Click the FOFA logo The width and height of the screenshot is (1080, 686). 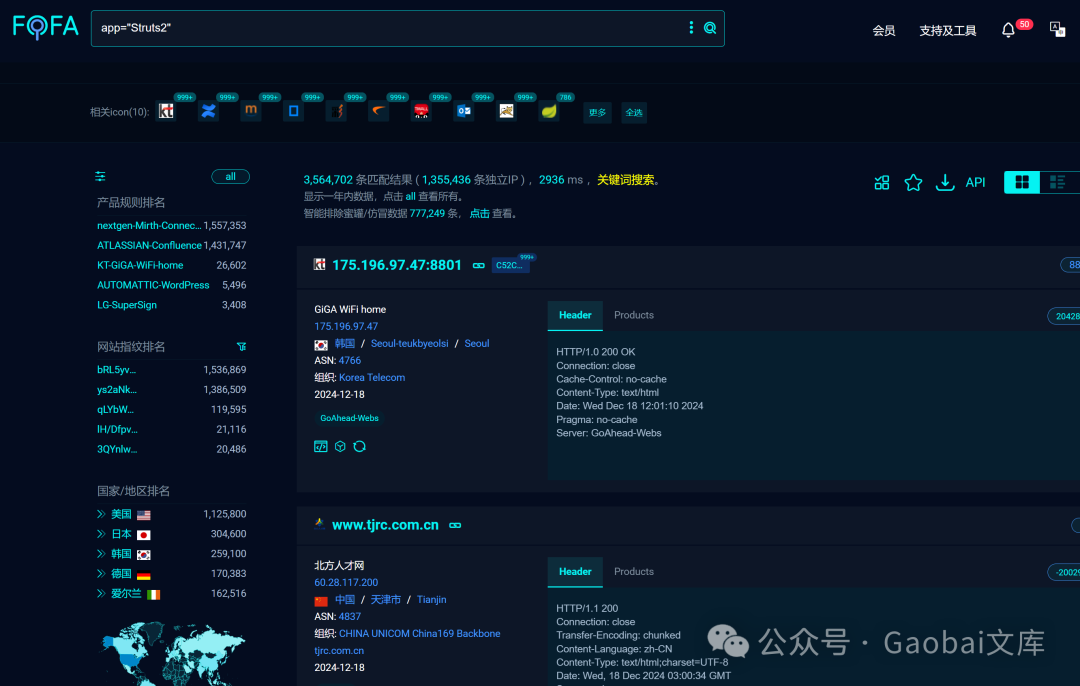click(x=45, y=27)
